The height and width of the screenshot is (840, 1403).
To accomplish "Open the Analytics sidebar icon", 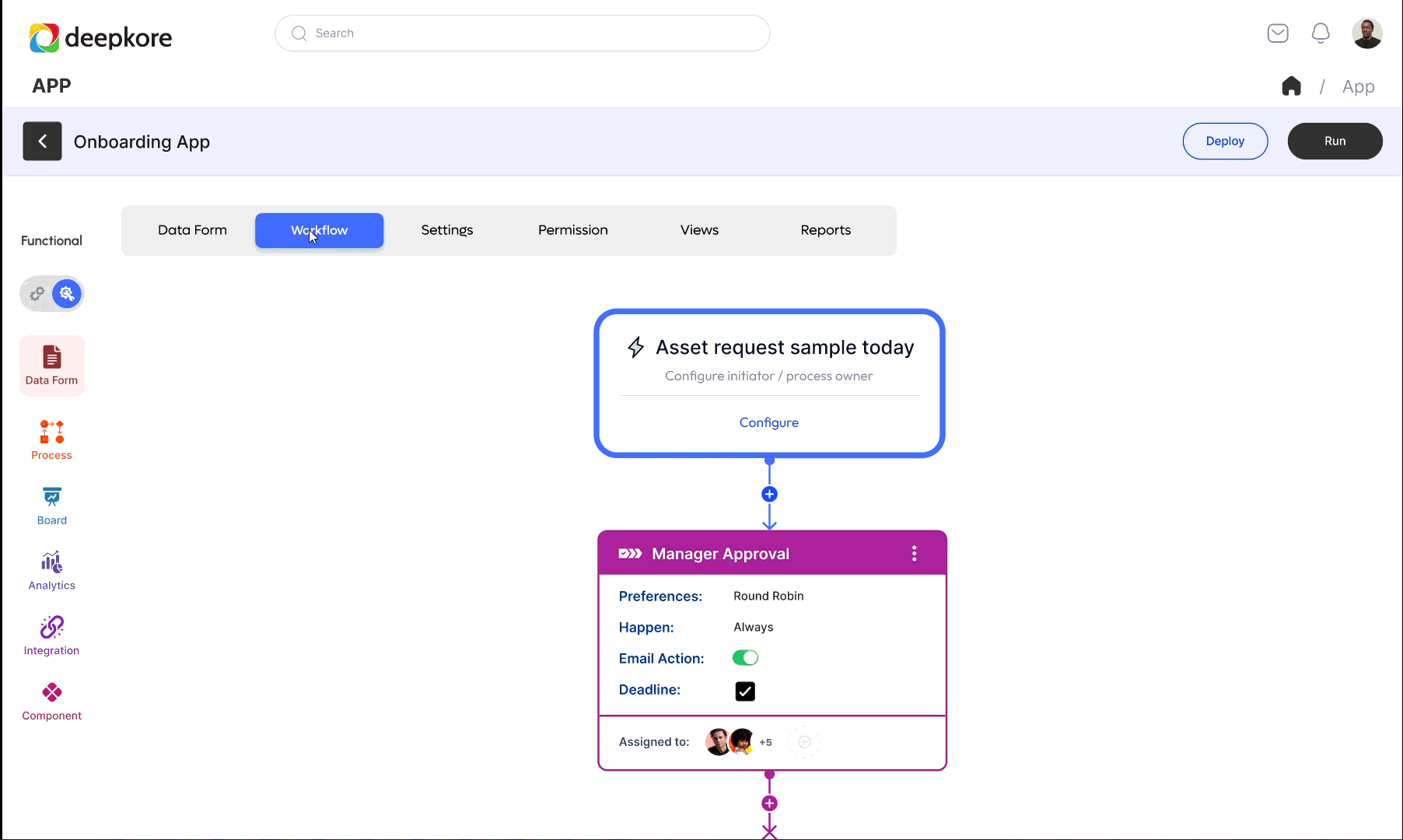I will tap(51, 571).
